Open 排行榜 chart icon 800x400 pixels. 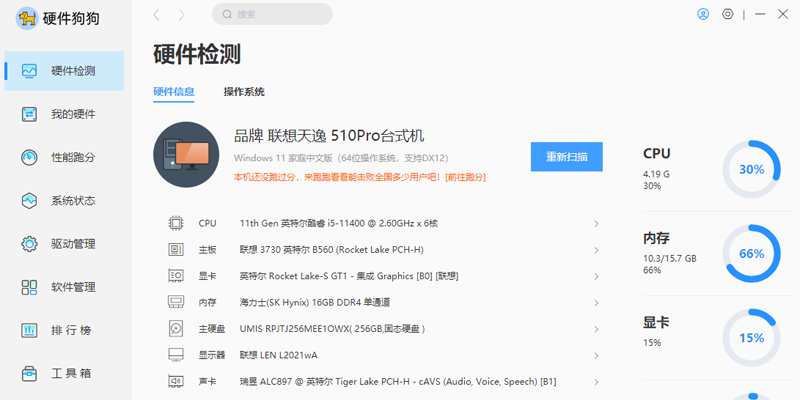click(30, 330)
